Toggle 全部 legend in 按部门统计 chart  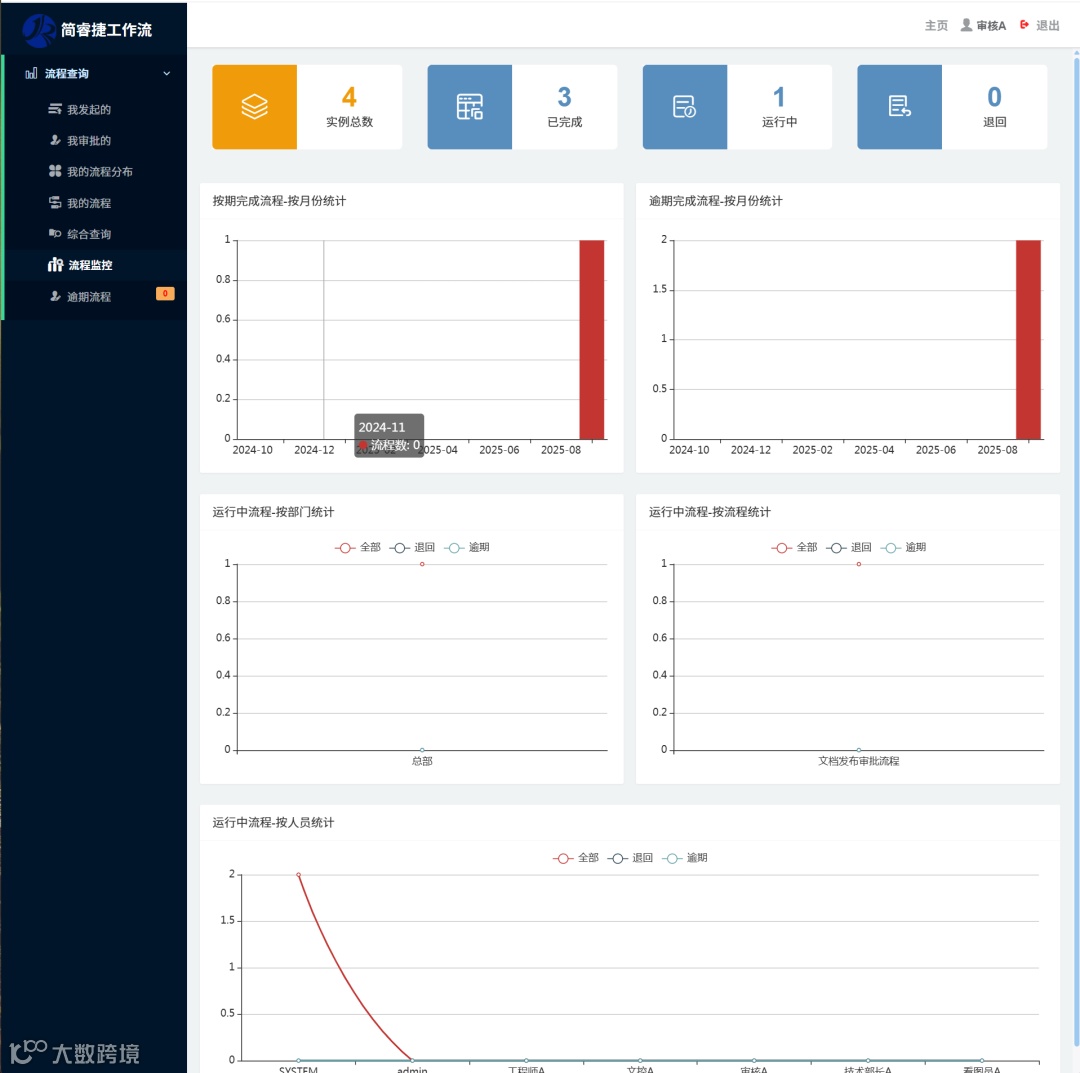coord(357,548)
